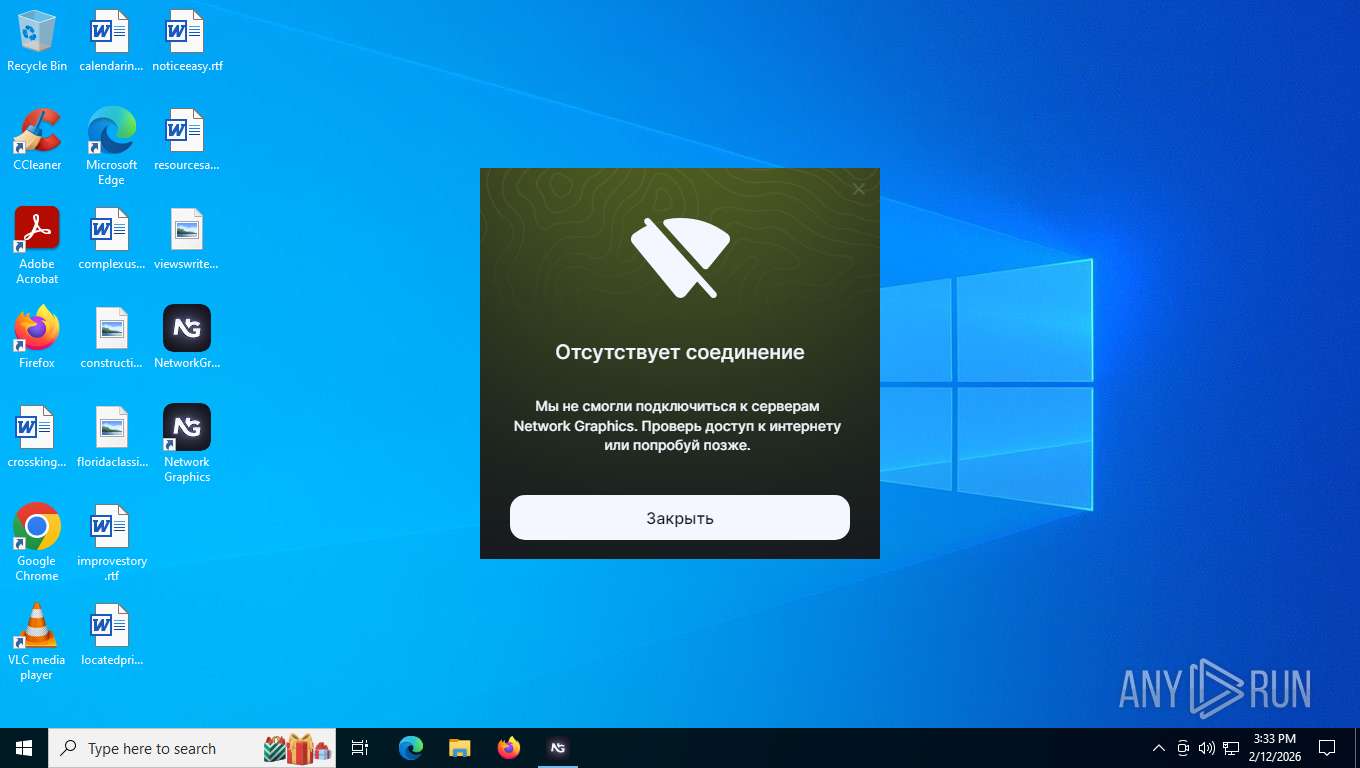Select the improvestory.rtf document icon
Viewport: 1360px width, 768px height.
pyautogui.click(x=111, y=543)
